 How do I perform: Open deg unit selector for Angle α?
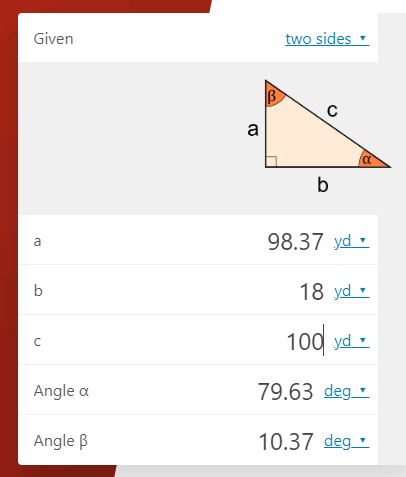[346, 391]
